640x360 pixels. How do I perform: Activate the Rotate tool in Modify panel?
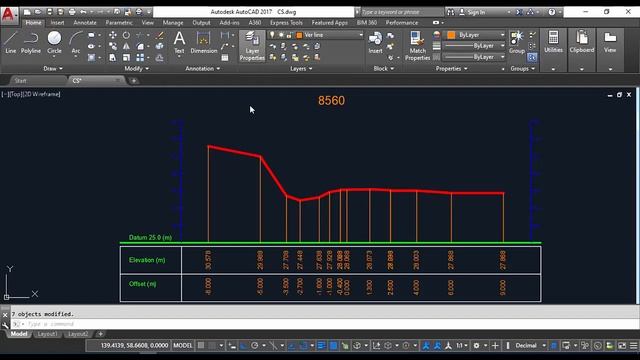pyautogui.click(x=127, y=35)
